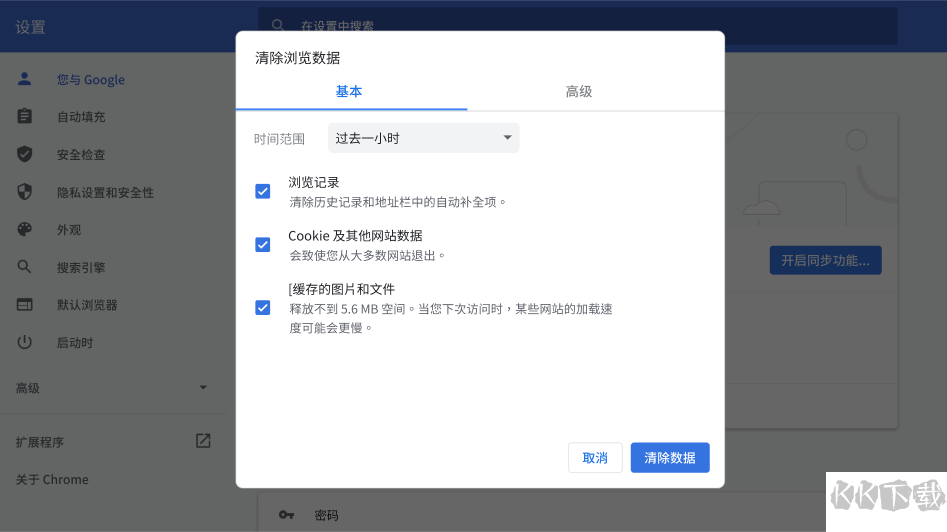The height and width of the screenshot is (532, 947).
Task: Click the search magnifier icon in settings header
Action: pyautogui.click(x=278, y=25)
